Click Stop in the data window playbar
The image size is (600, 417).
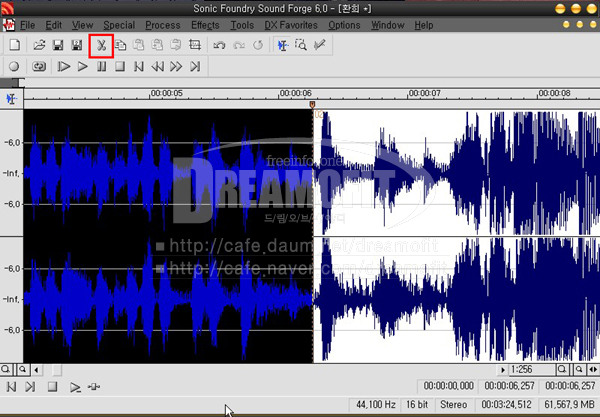pyautogui.click(x=52, y=387)
